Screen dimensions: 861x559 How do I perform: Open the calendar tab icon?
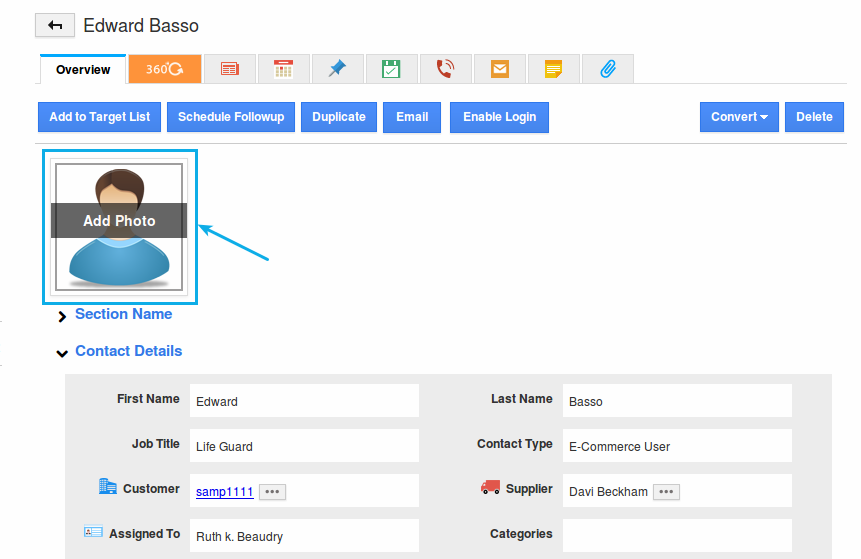tap(283, 69)
